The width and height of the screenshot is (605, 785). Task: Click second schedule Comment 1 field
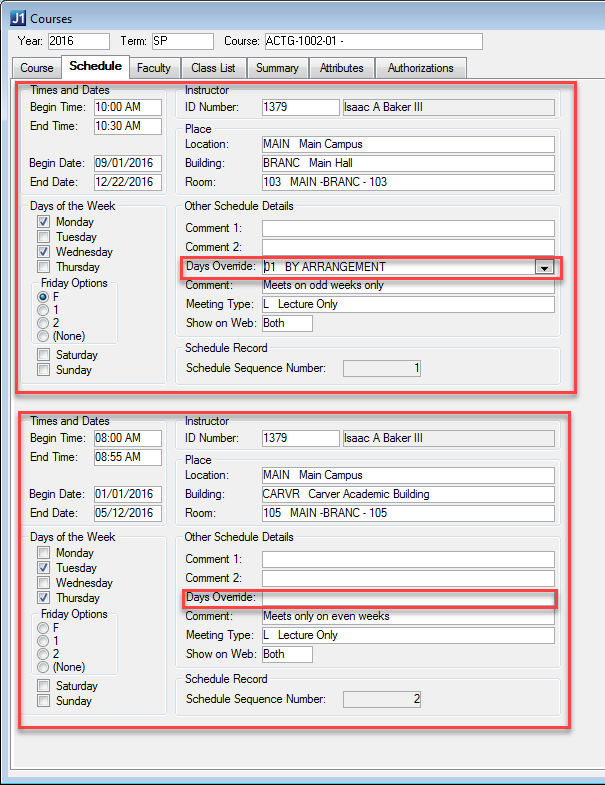point(408,559)
